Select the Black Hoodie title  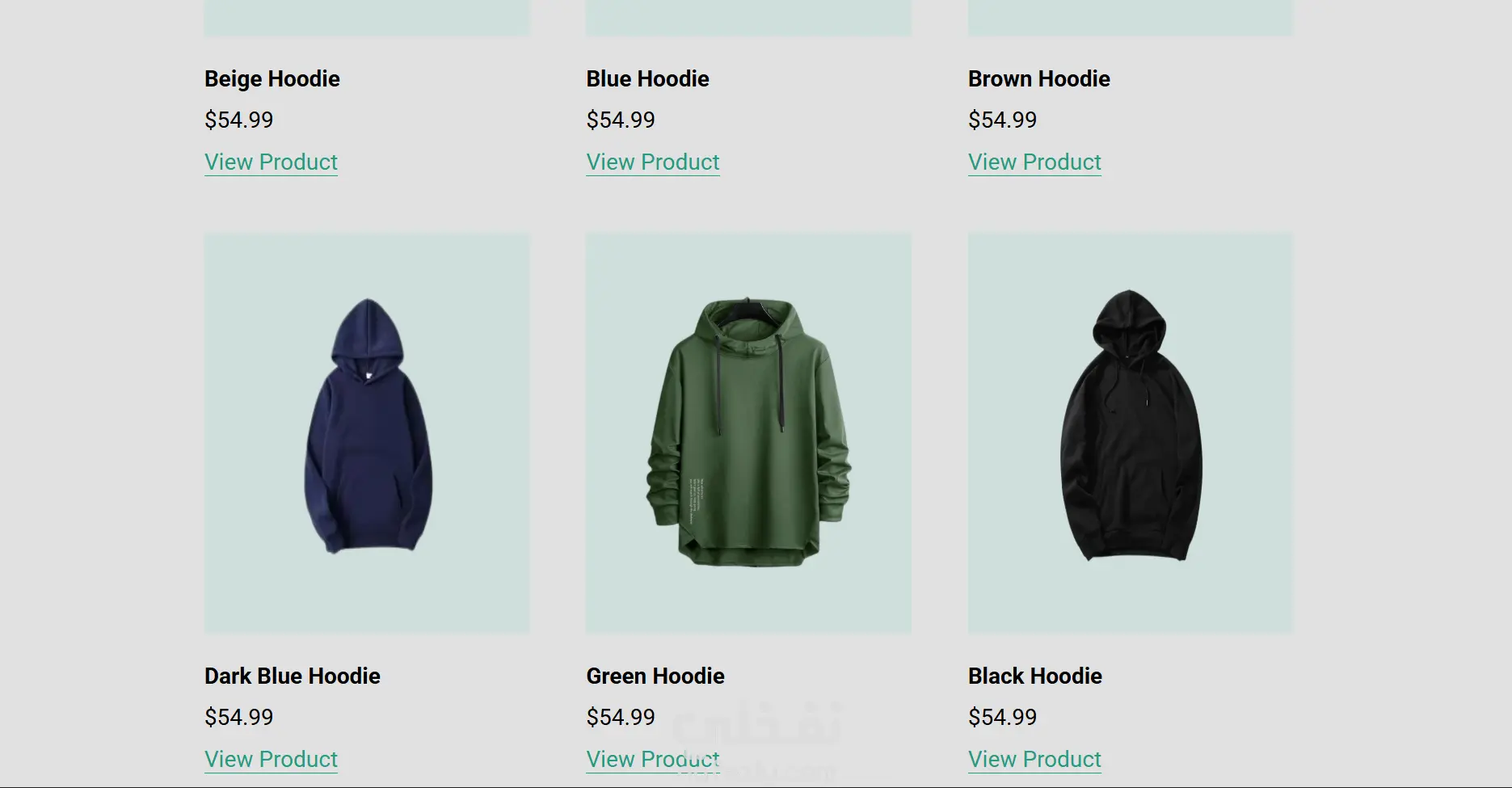[x=1035, y=676]
